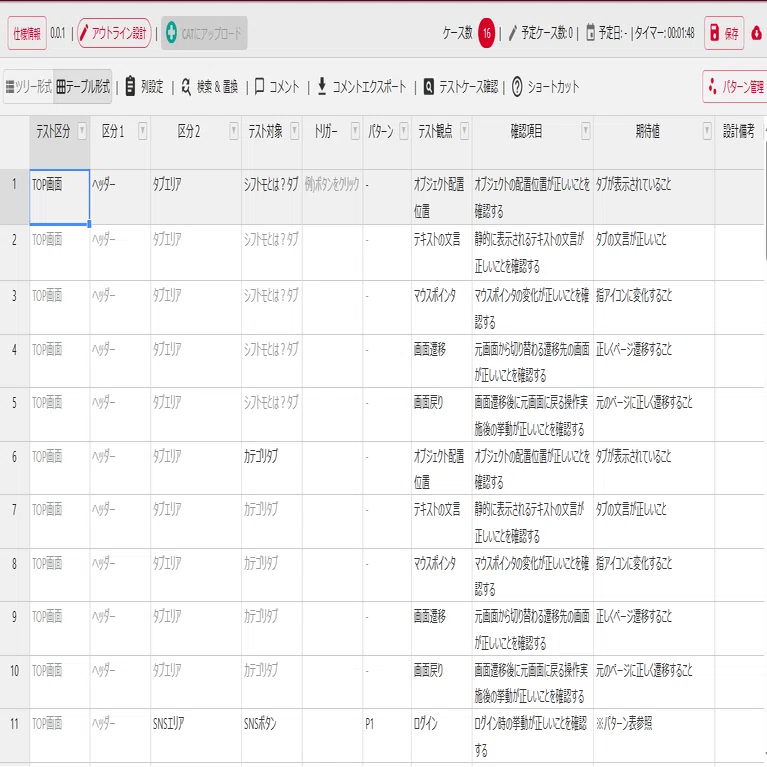Image resolution: width=767 pixels, height=767 pixels.
Task: Click the vertical scrollbar at table right edge
Action: (765, 201)
